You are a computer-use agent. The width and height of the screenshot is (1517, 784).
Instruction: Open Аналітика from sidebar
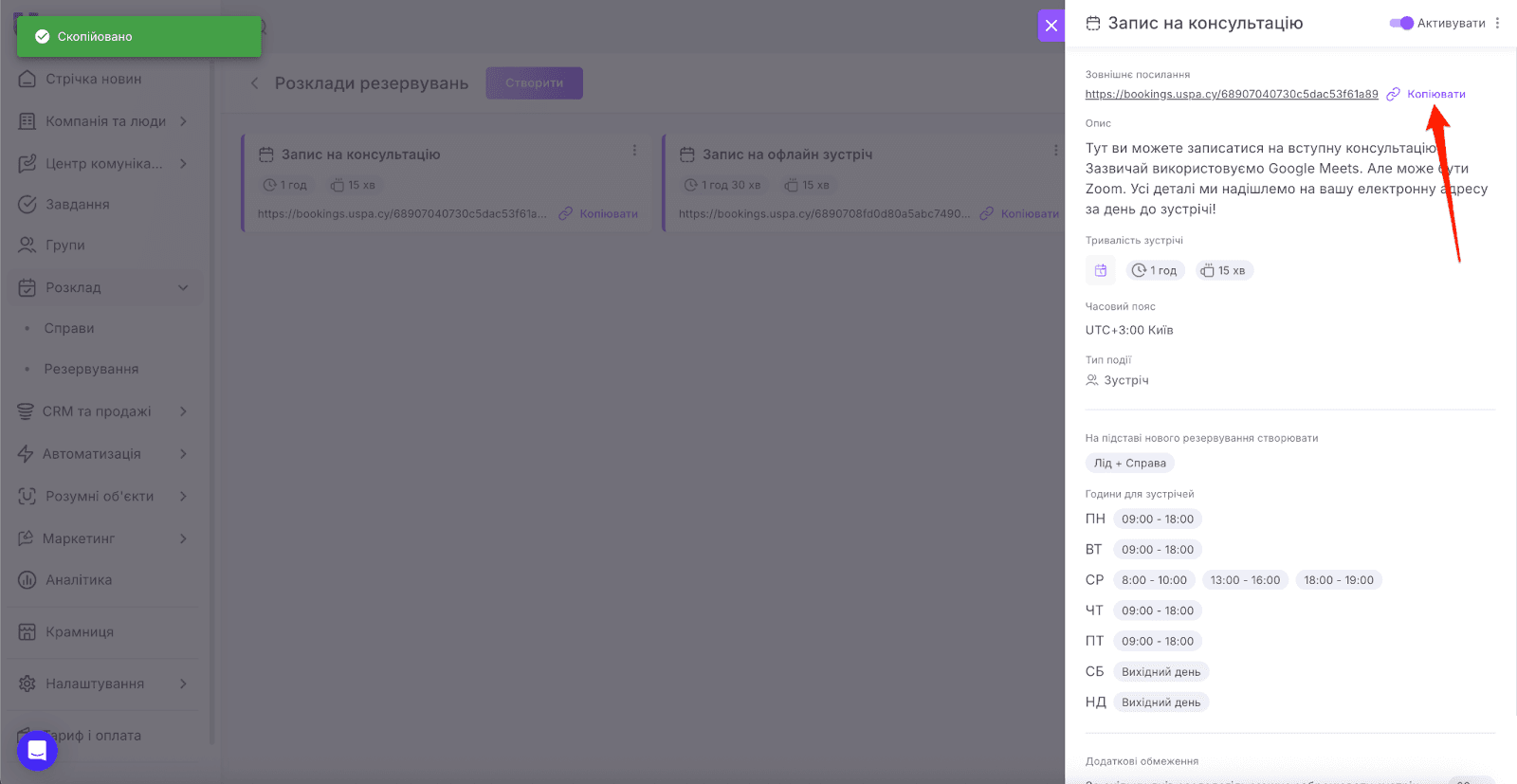click(x=79, y=580)
